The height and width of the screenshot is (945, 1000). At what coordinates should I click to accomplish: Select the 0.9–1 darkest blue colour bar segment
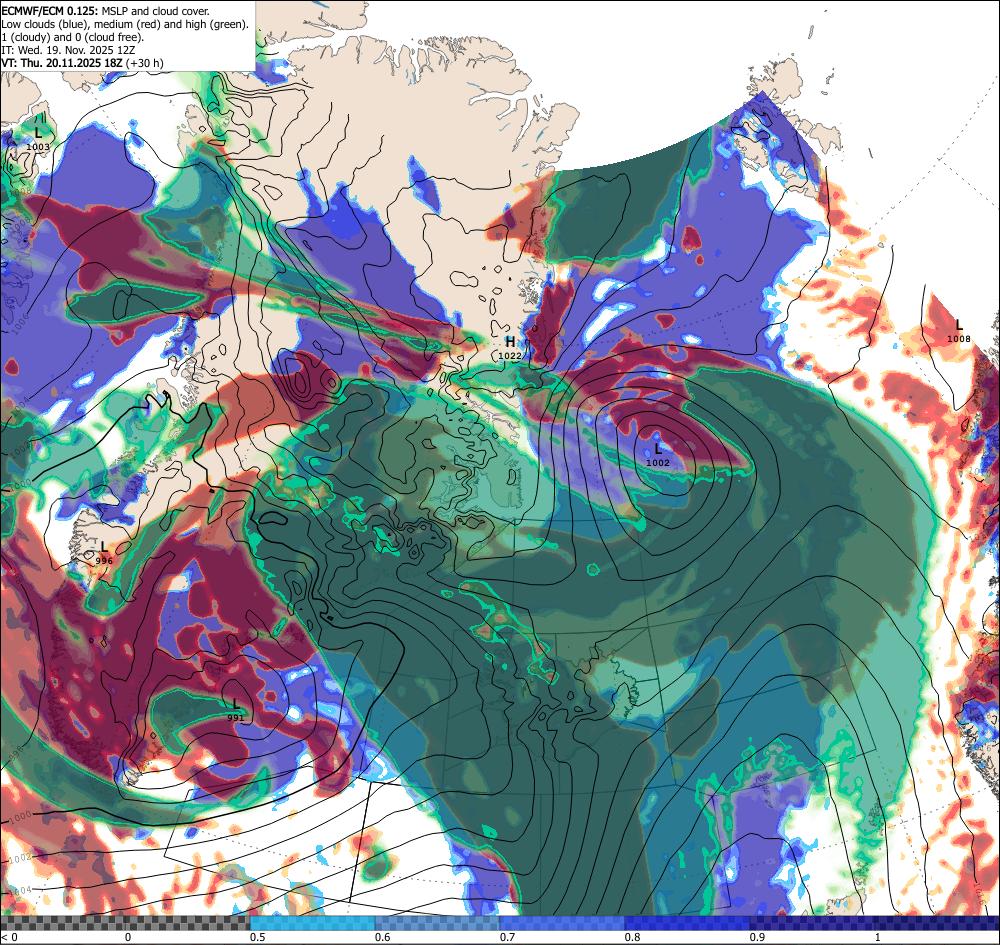coord(812,923)
